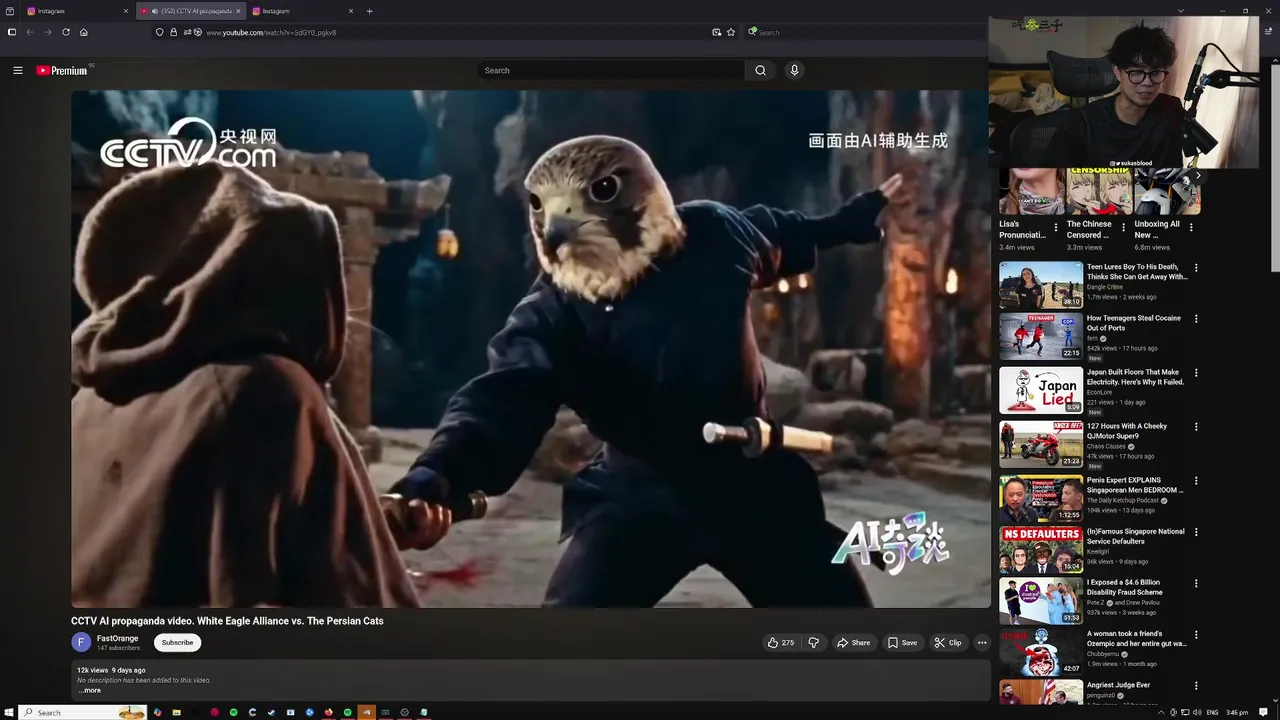Image resolution: width=1280 pixels, height=720 pixels.
Task: Open the Windows Start menu
Action: 10,712
